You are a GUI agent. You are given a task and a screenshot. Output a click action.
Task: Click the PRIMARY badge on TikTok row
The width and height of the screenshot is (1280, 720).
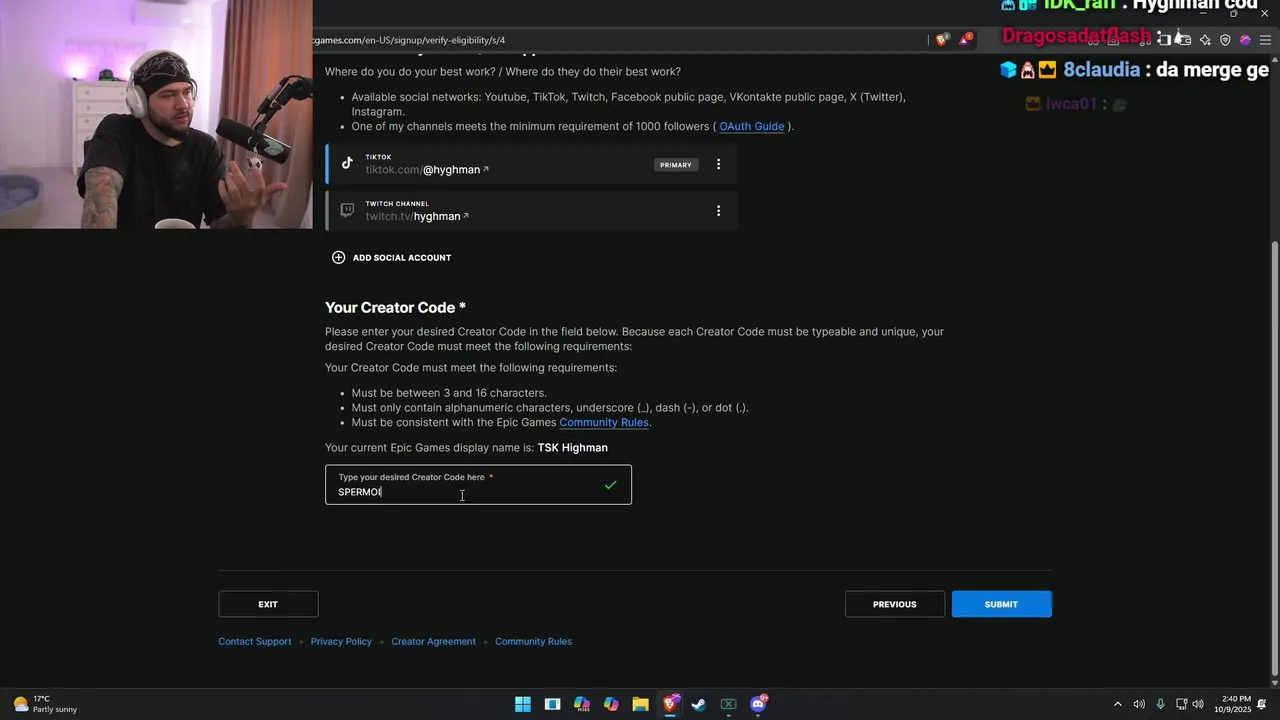click(x=676, y=165)
